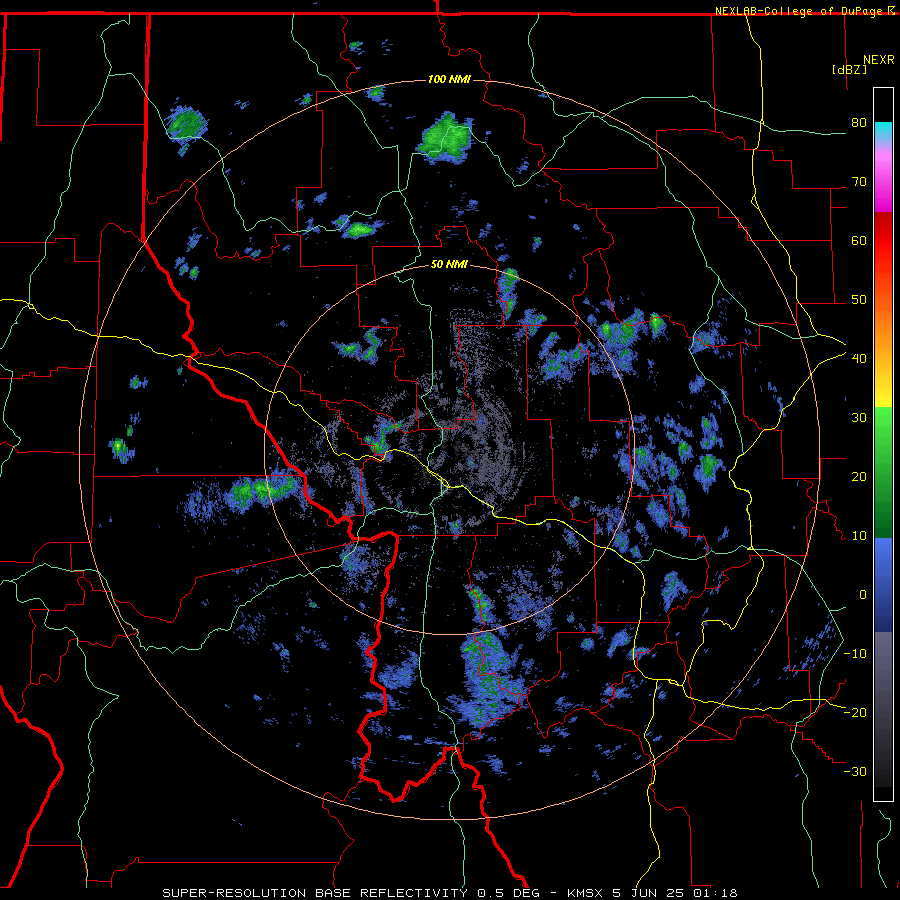Image resolution: width=900 pixels, height=900 pixels.
Task: Click the 80 value on the dBZ scale
Action: [x=859, y=123]
